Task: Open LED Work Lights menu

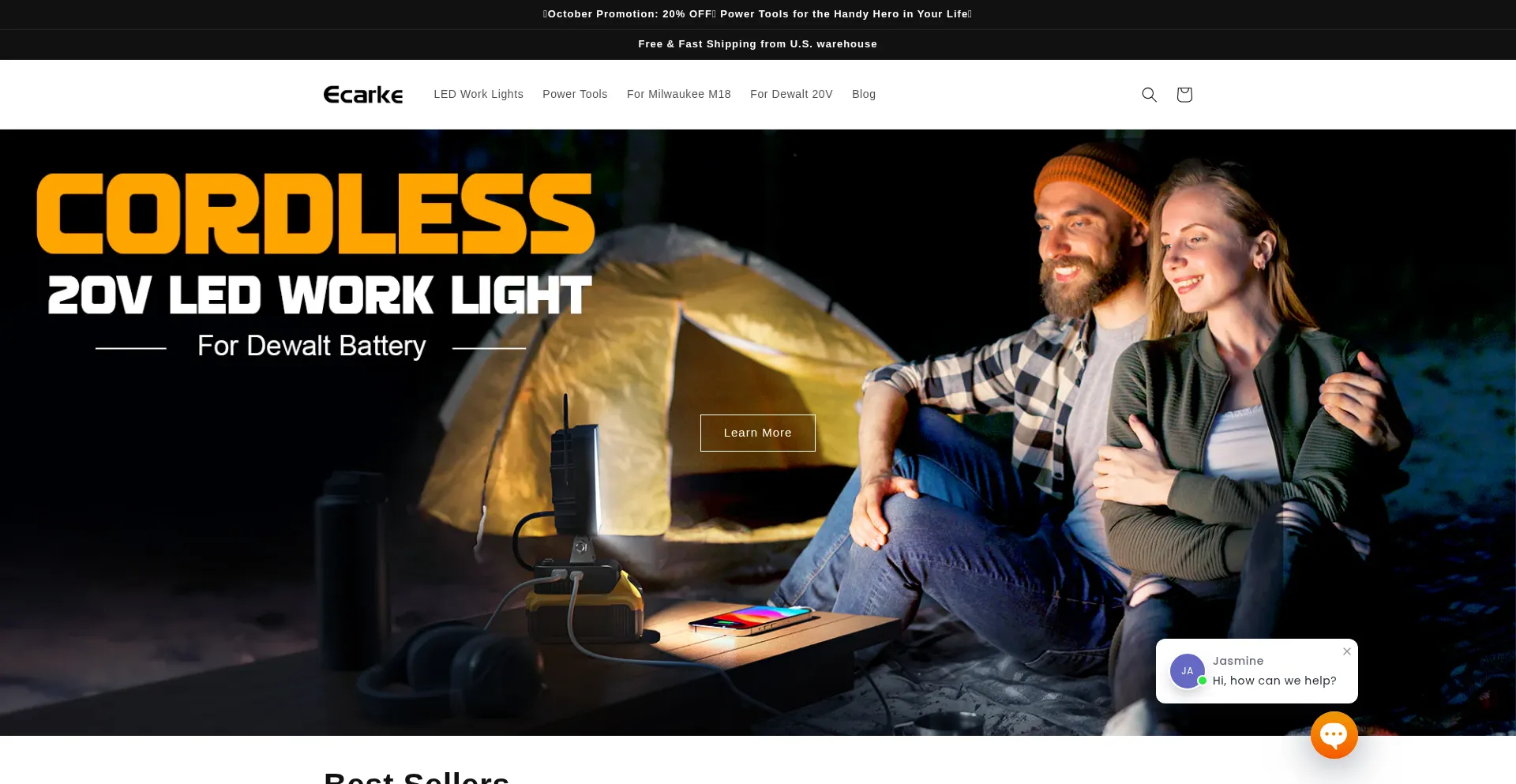Action: 478,94
